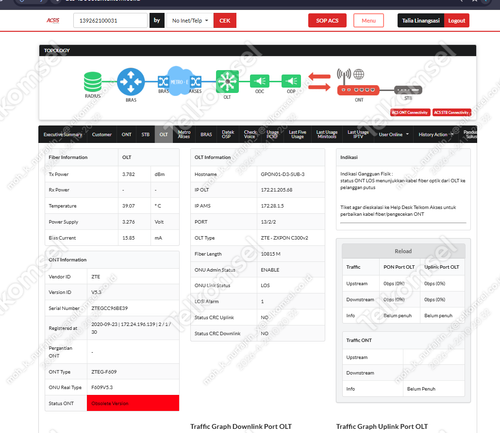
Task: Click ONT Type value ZTEG-F609
Action: point(104,372)
